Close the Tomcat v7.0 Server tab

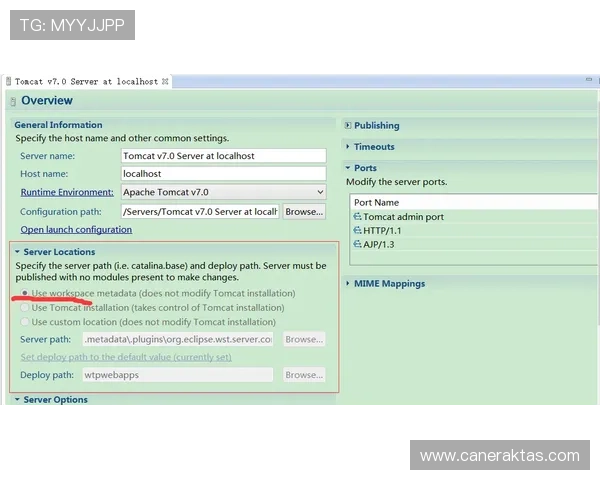pos(165,81)
